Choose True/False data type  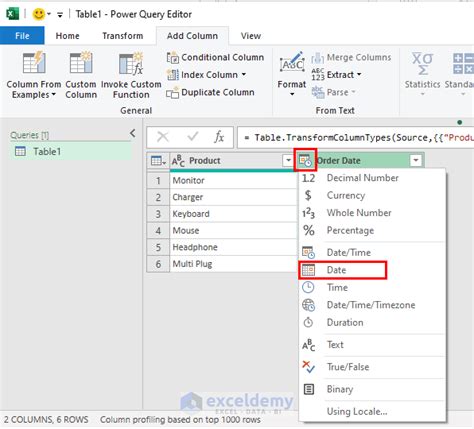coord(372,367)
